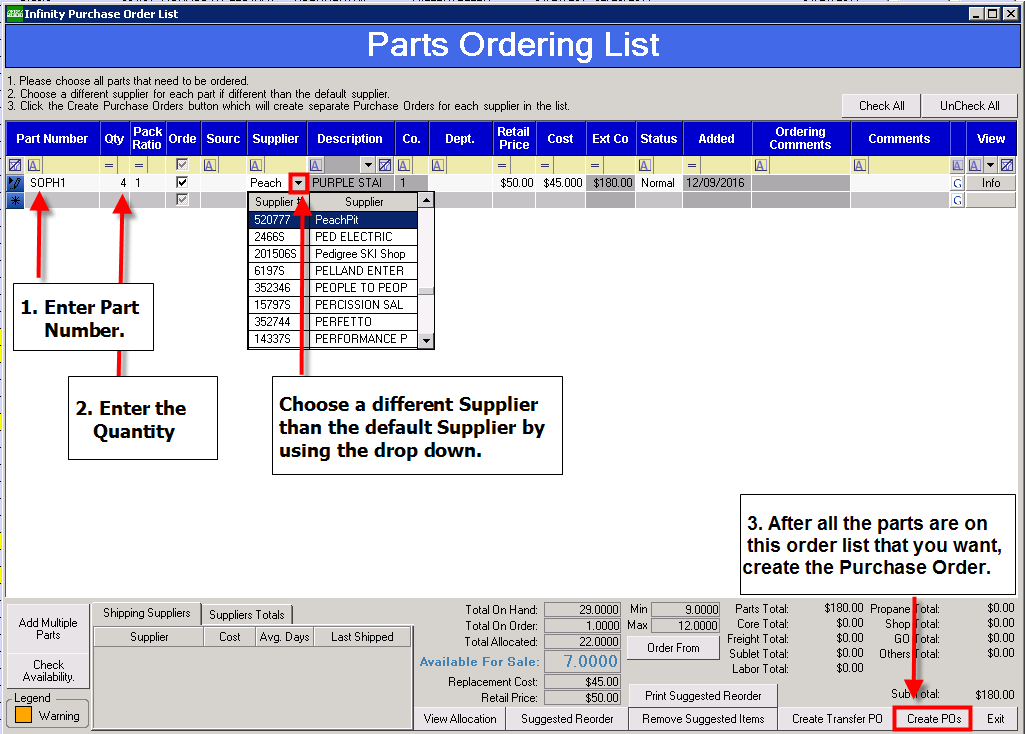Viewport: 1025px width, 734px height.
Task: Click the supplier list scroll-up arrow
Action: [x=426, y=200]
